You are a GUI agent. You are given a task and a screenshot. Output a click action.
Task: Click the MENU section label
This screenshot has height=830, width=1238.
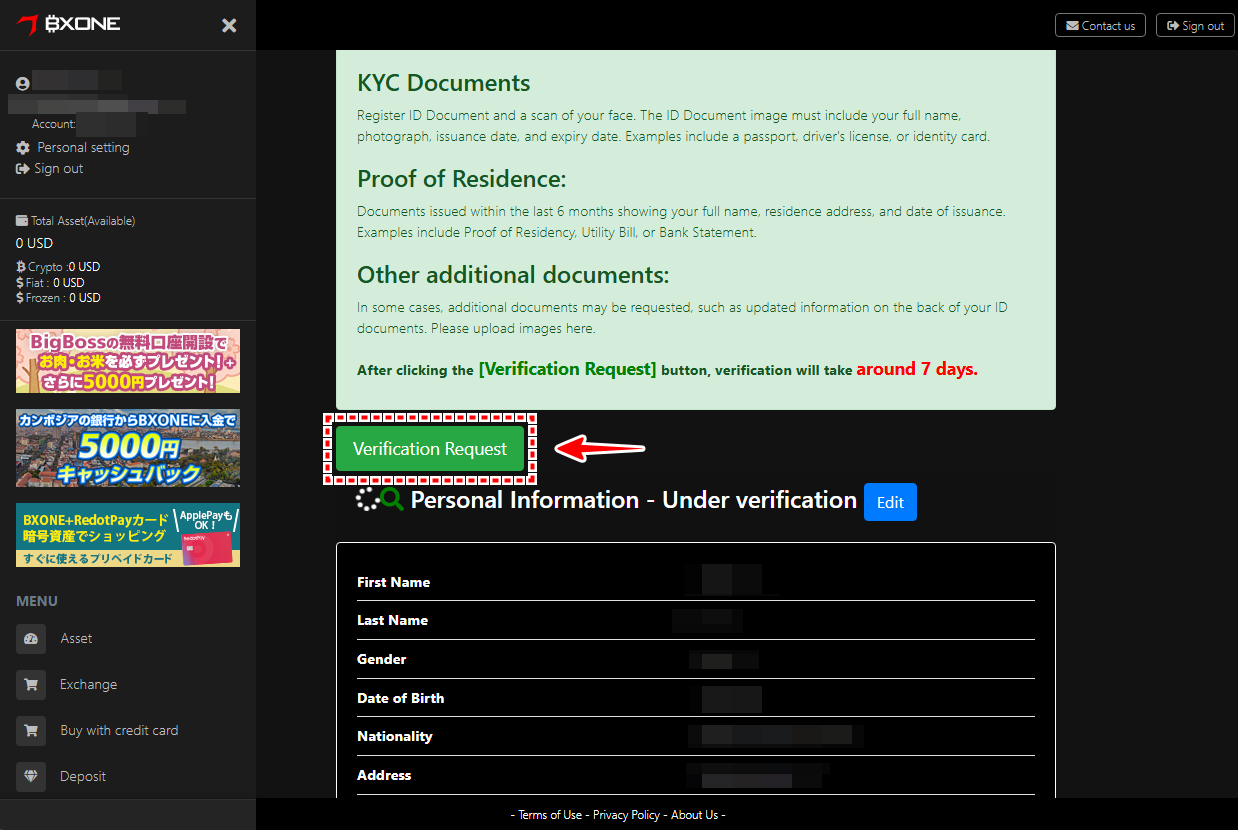37,601
